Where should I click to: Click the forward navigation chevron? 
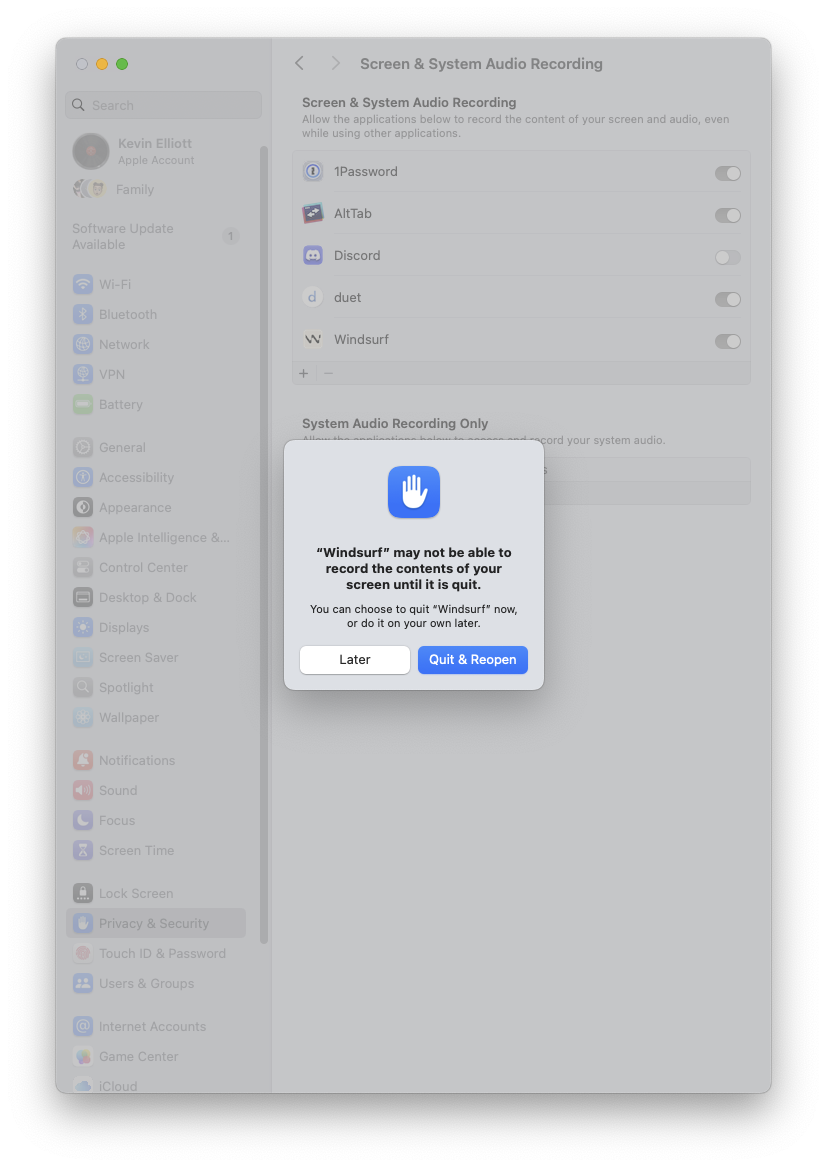point(336,64)
